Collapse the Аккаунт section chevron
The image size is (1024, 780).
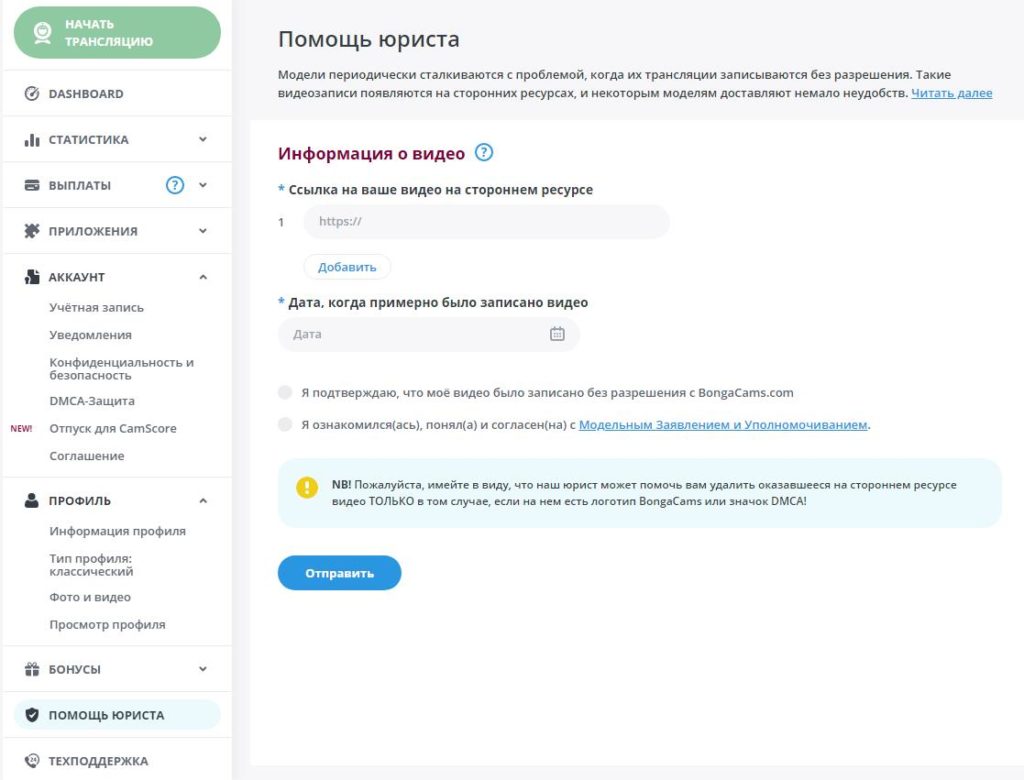pos(203,277)
